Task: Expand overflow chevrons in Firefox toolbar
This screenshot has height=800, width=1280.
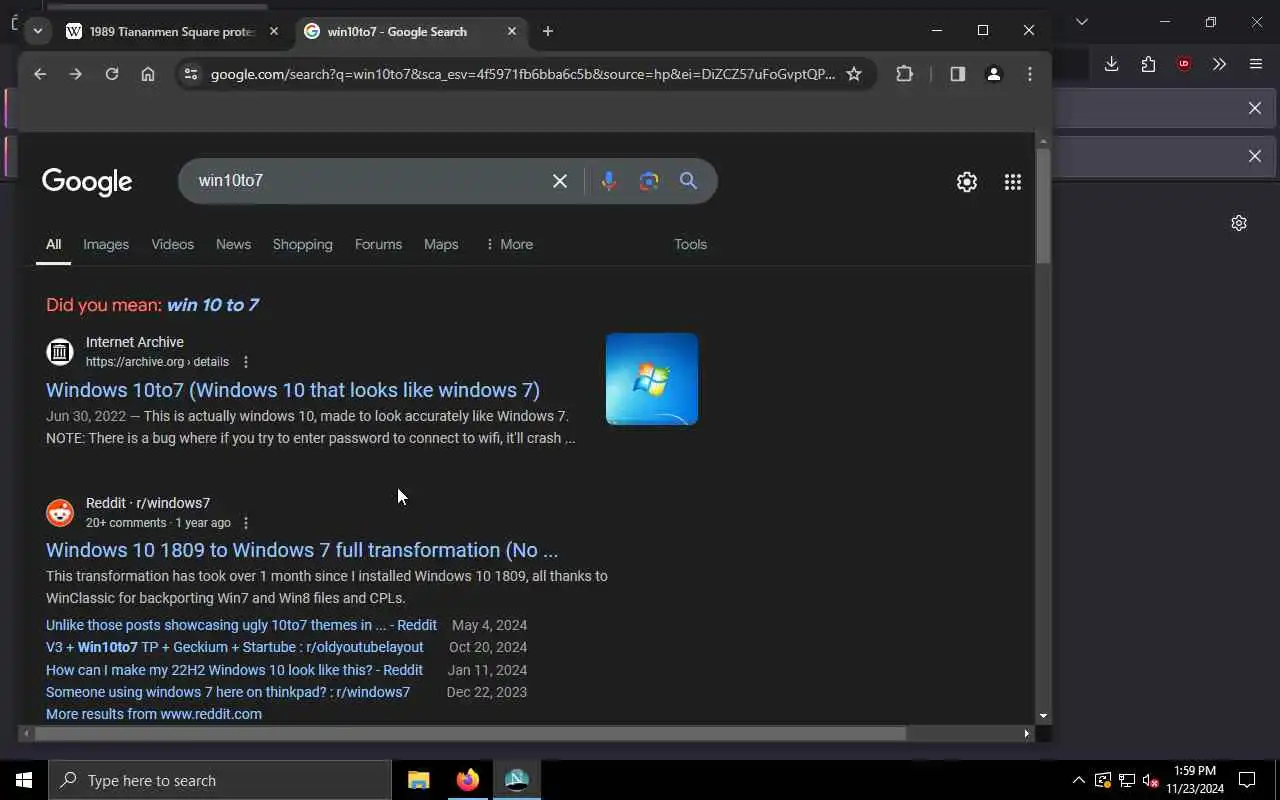Action: (x=1219, y=64)
